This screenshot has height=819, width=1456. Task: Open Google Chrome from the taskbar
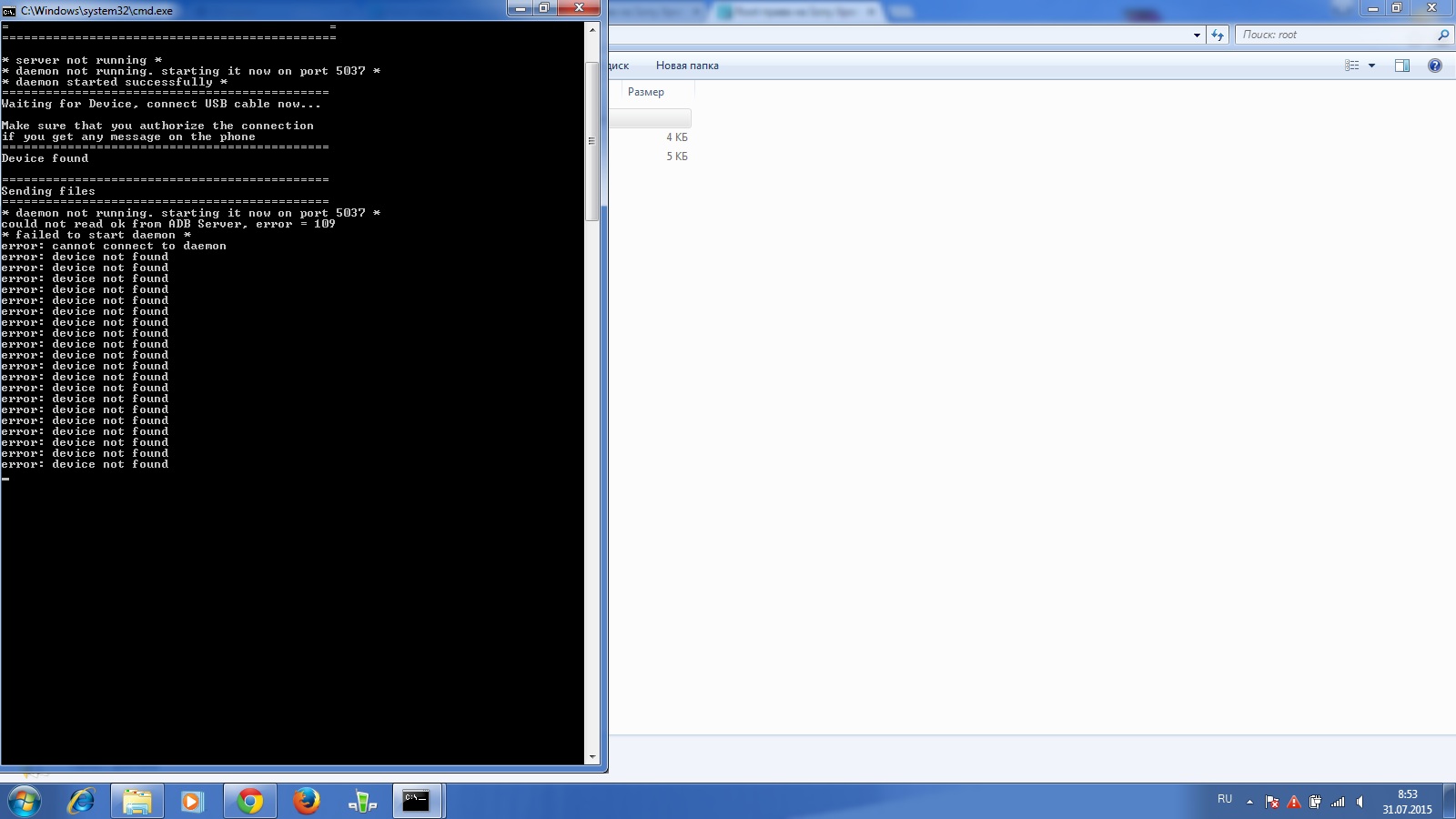pos(249,801)
